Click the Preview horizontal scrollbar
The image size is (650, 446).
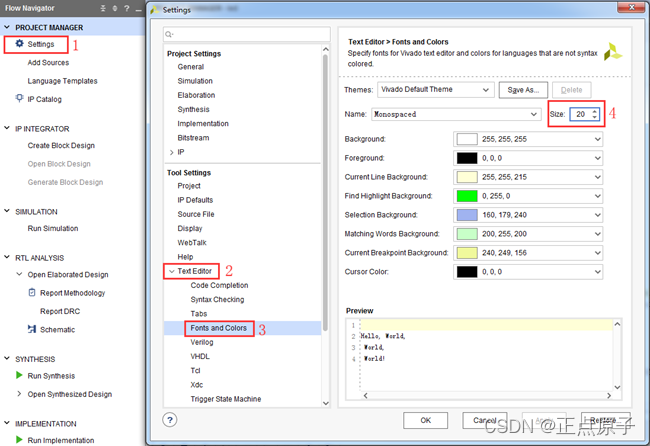pos(487,395)
